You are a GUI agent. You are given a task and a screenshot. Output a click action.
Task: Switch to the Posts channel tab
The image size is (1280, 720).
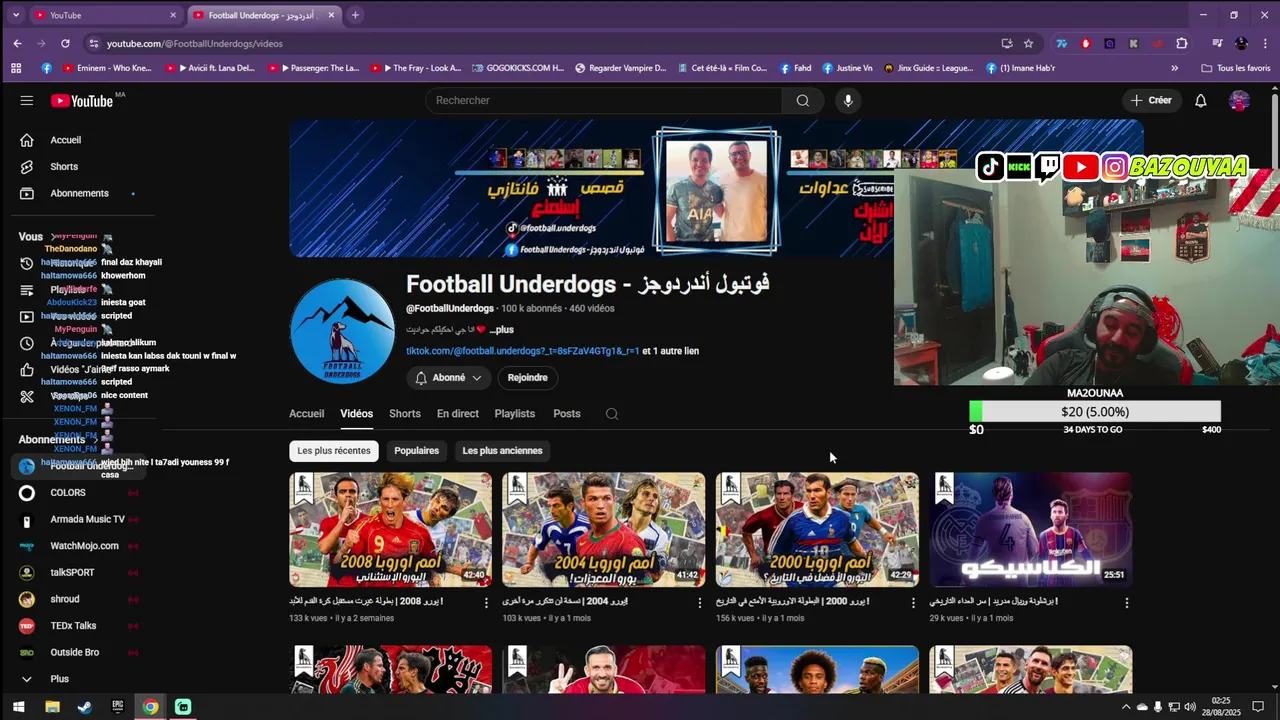tap(567, 414)
